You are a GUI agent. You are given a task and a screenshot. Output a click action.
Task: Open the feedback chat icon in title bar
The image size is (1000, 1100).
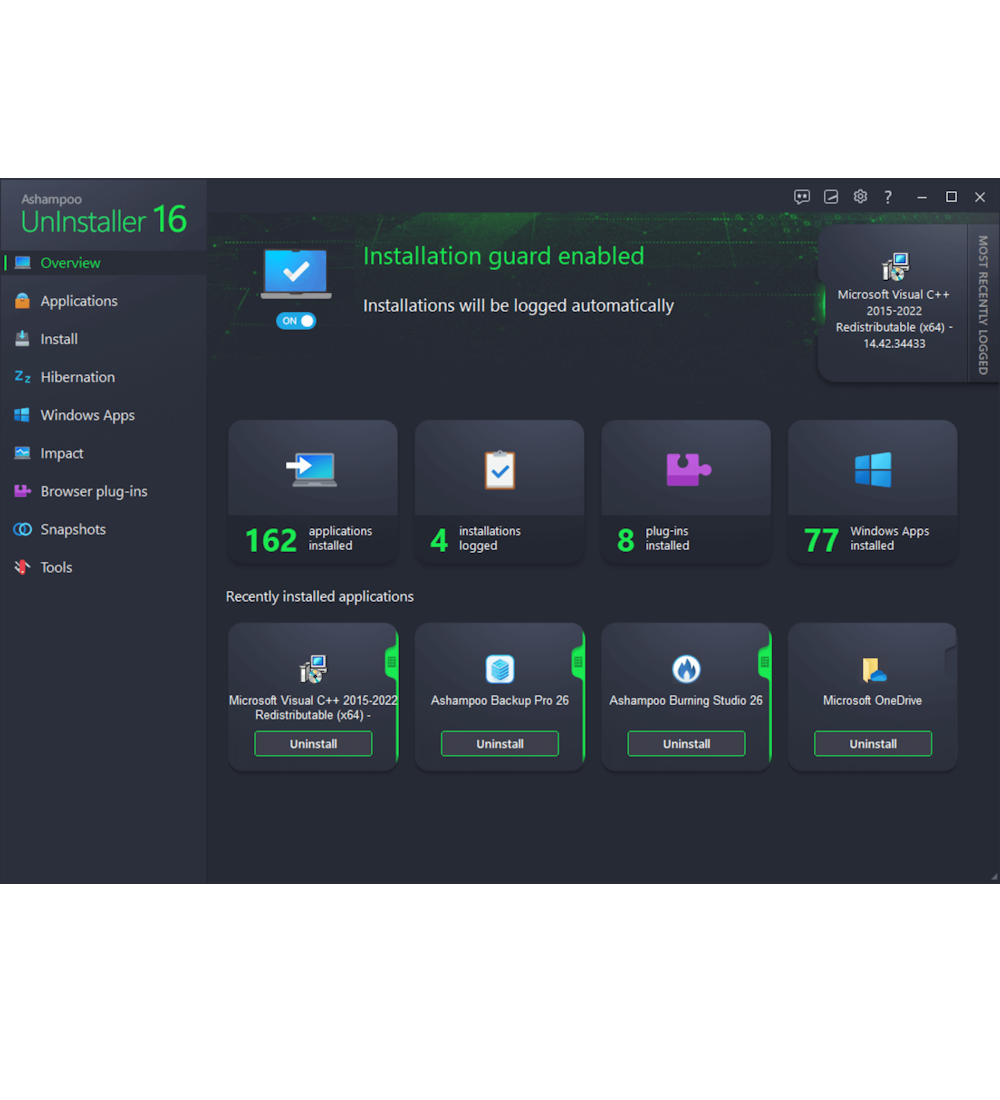802,197
